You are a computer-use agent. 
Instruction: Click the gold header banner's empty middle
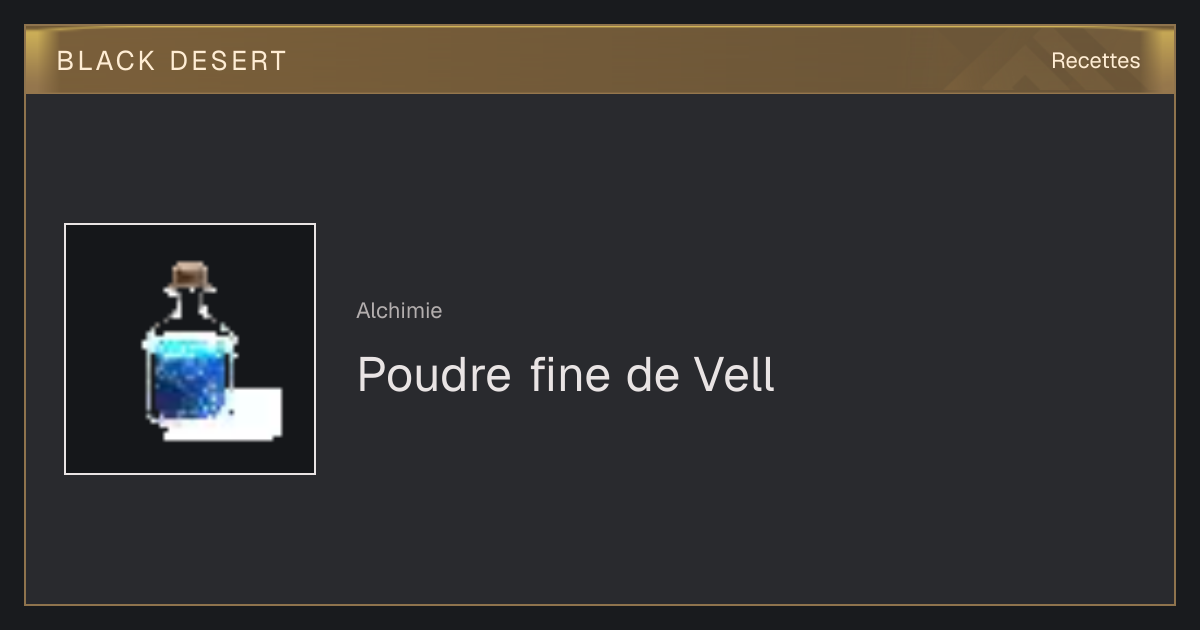tap(650, 61)
